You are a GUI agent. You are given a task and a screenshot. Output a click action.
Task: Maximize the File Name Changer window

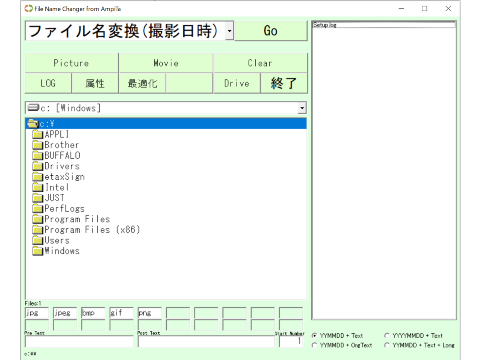pyautogui.click(x=425, y=8)
